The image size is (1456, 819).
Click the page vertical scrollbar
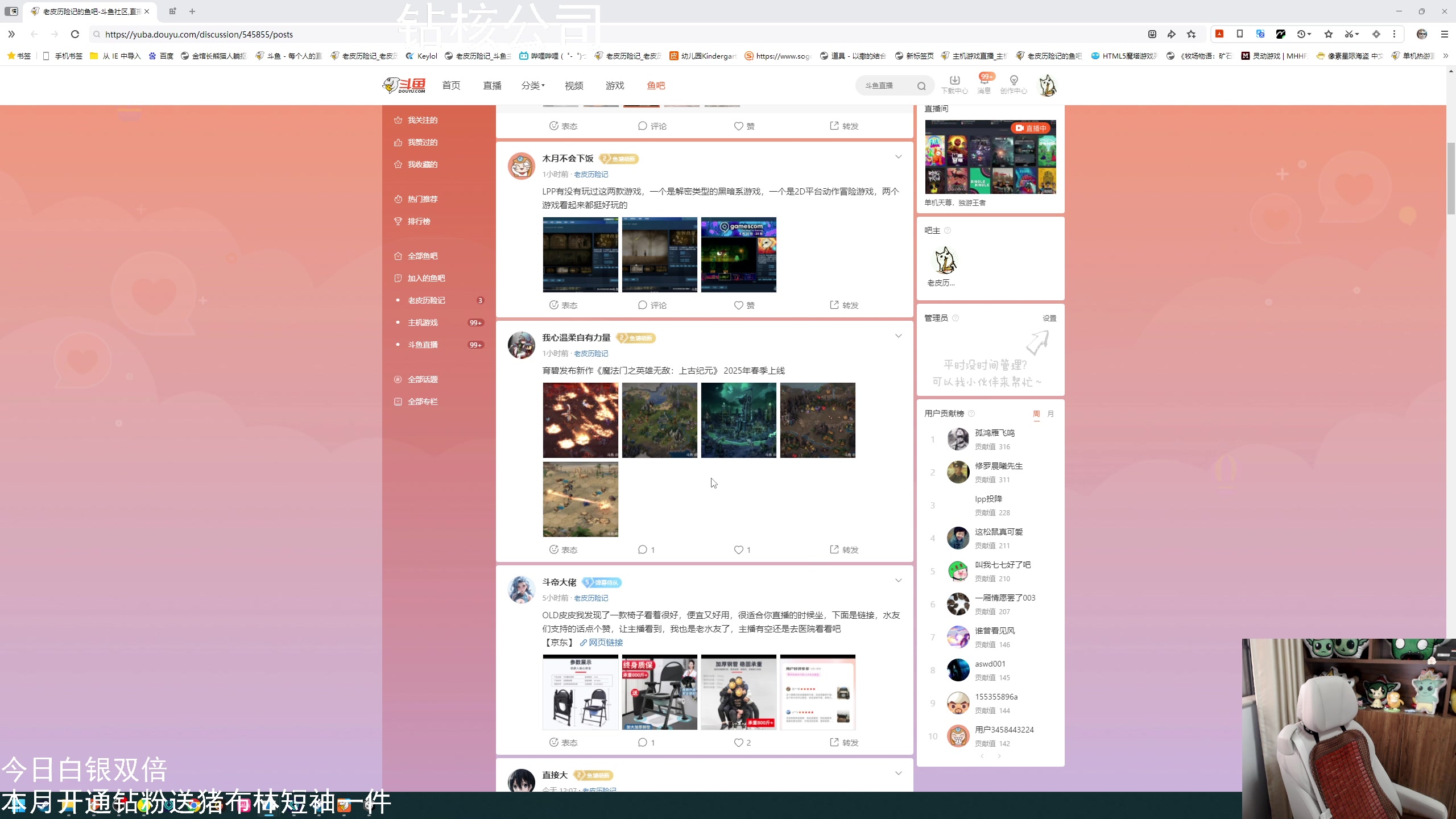pyautogui.click(x=1451, y=179)
